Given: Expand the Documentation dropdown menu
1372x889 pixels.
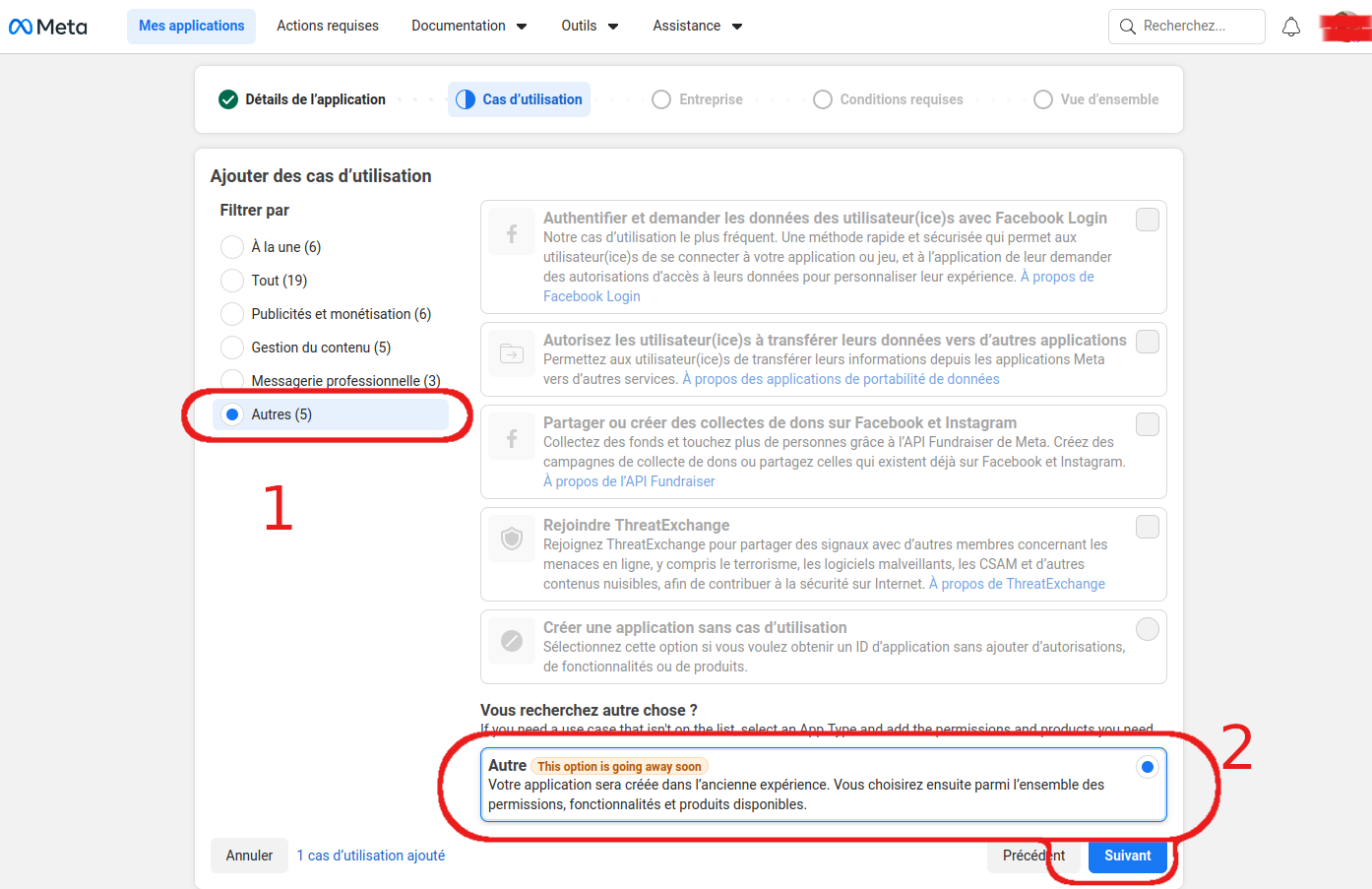Looking at the screenshot, I should [469, 27].
